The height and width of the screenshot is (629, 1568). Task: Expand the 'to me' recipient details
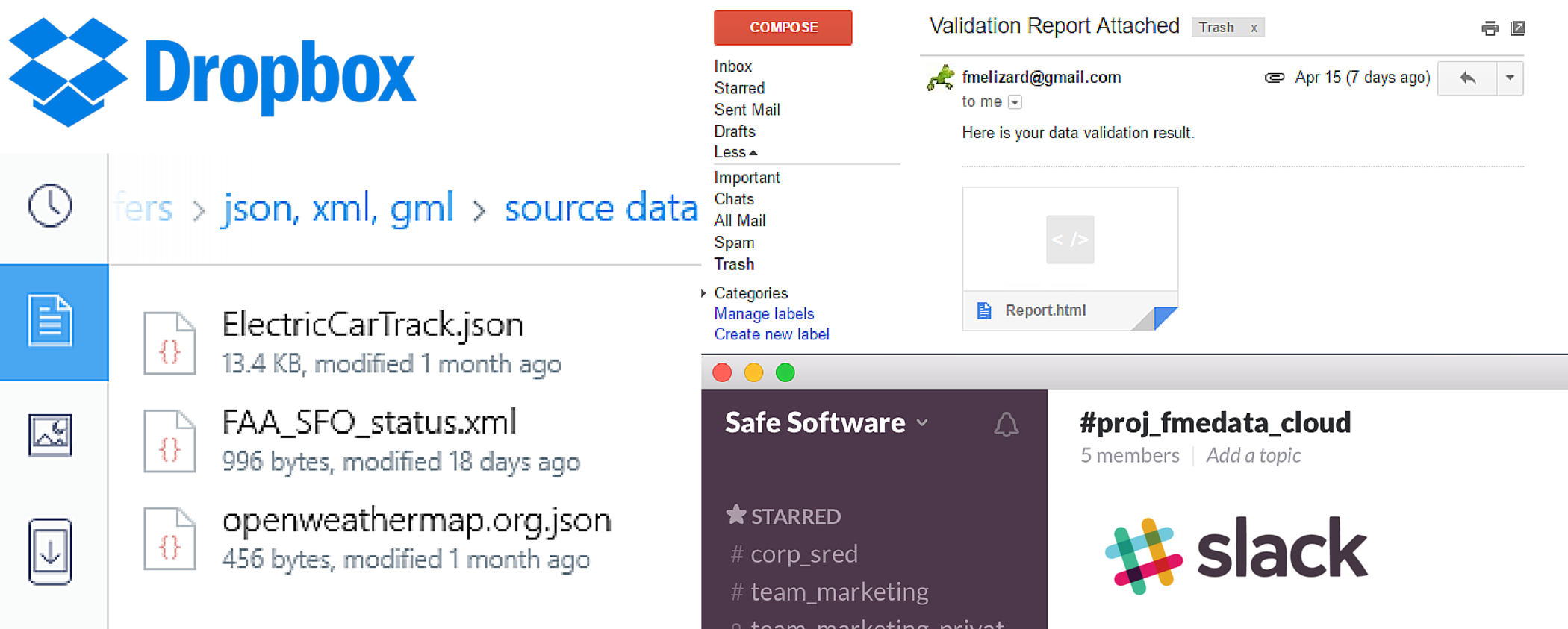1015,102
